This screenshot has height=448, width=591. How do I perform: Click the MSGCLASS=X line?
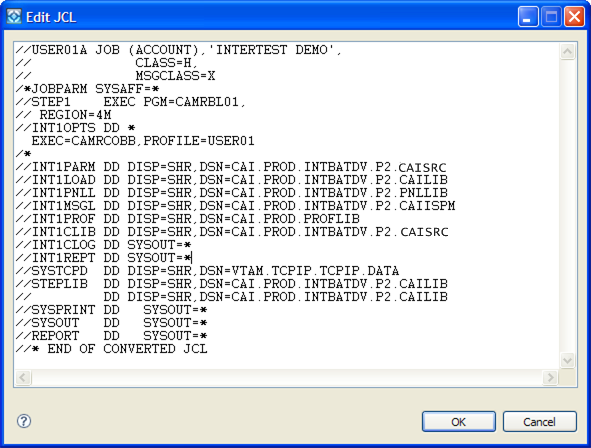coord(115,76)
